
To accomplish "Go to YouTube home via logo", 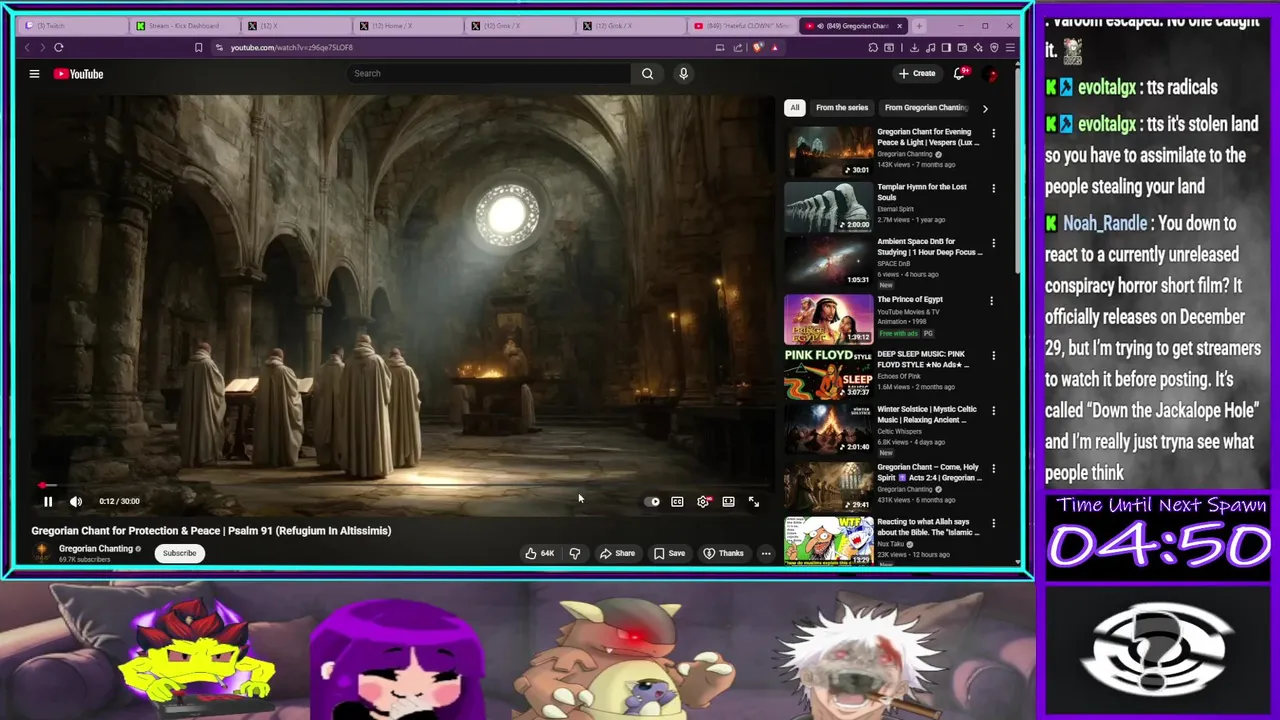I will 79,74.
